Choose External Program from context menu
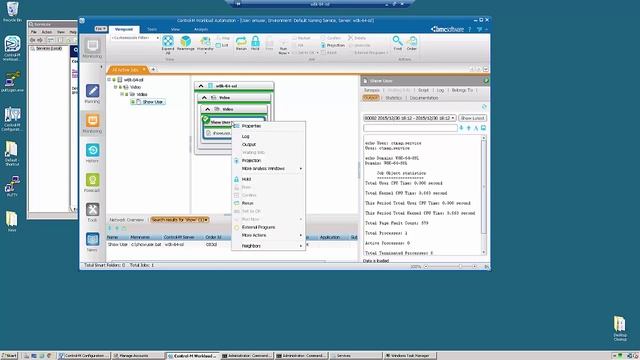640x360 pixels. 269,227
